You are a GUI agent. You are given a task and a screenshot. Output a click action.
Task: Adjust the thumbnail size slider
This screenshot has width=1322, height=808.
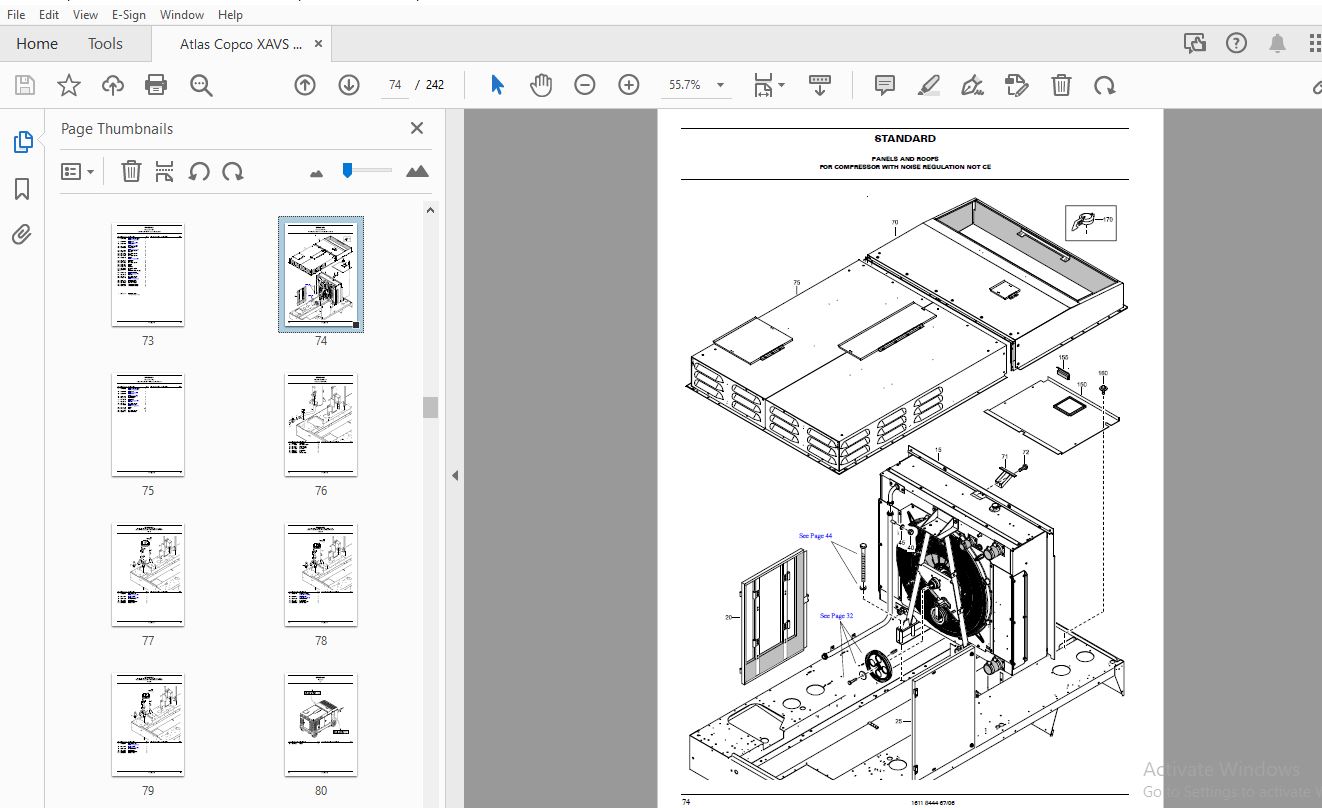[347, 171]
